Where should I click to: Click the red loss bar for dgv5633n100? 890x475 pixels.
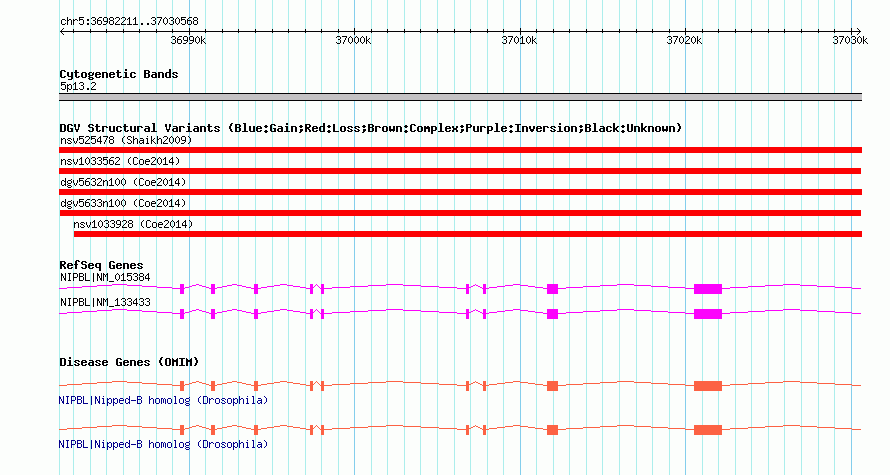[460, 213]
